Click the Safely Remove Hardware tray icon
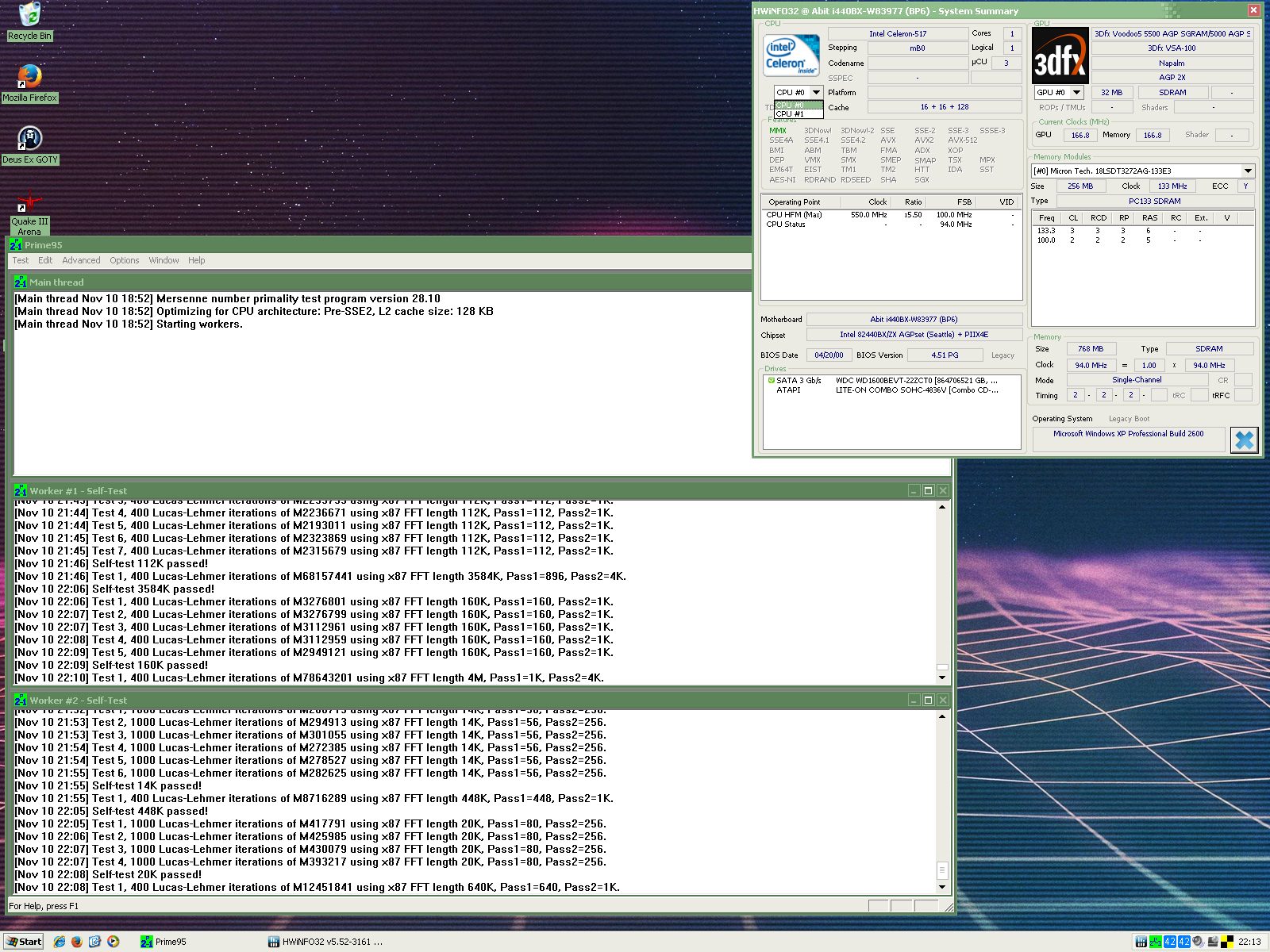The width and height of the screenshot is (1270, 952). tap(1213, 942)
